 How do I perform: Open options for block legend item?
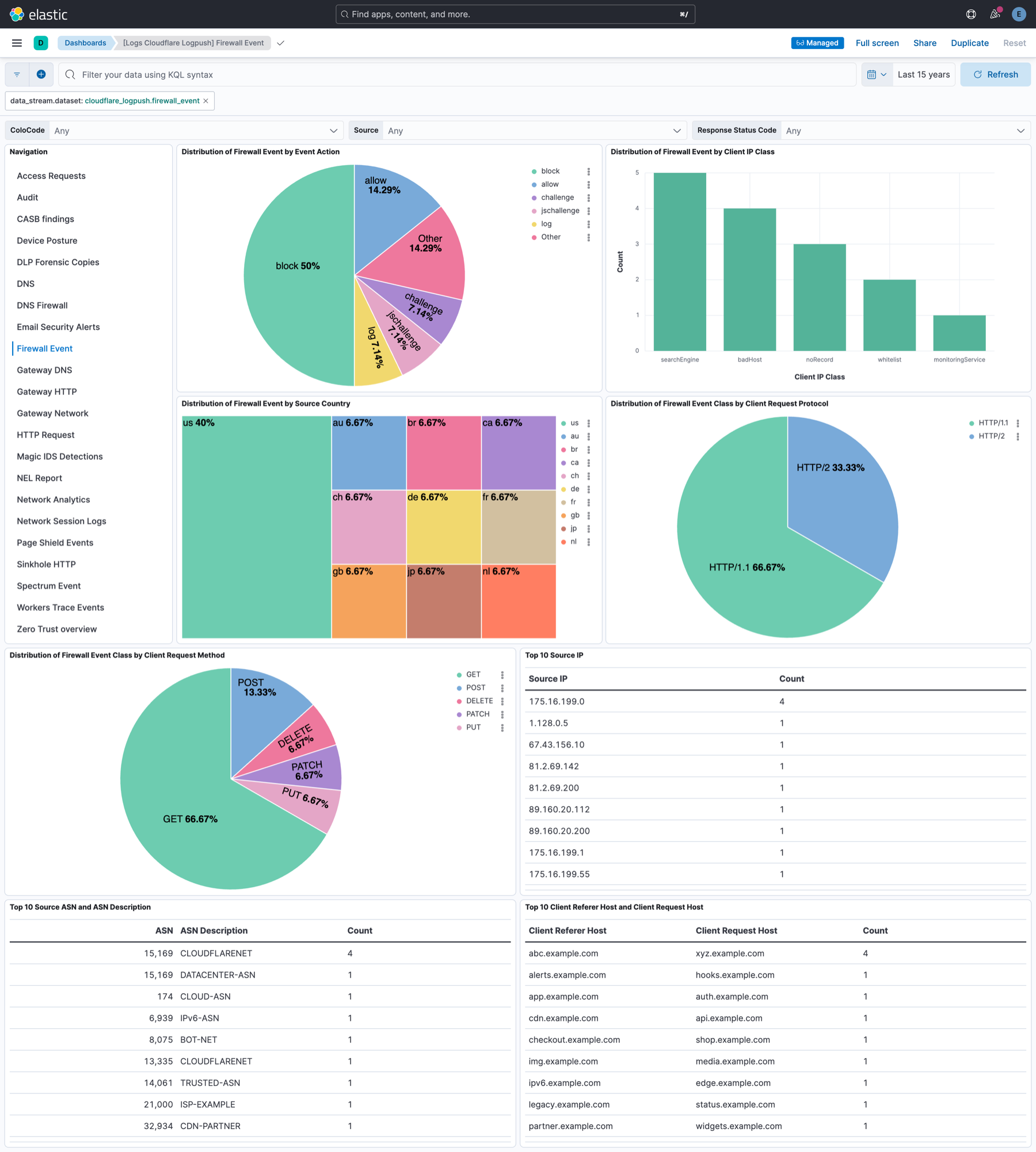pyautogui.click(x=588, y=172)
